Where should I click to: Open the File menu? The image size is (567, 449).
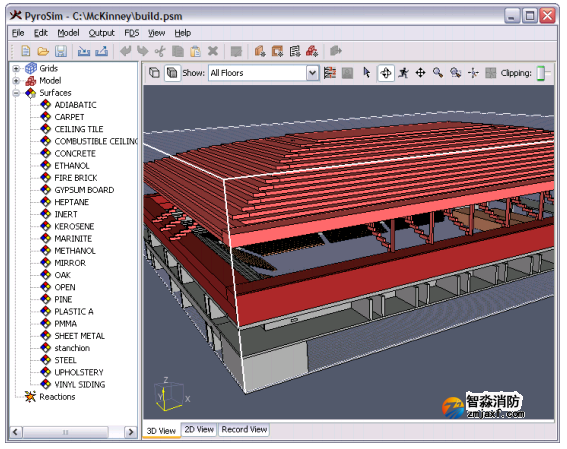[x=18, y=33]
